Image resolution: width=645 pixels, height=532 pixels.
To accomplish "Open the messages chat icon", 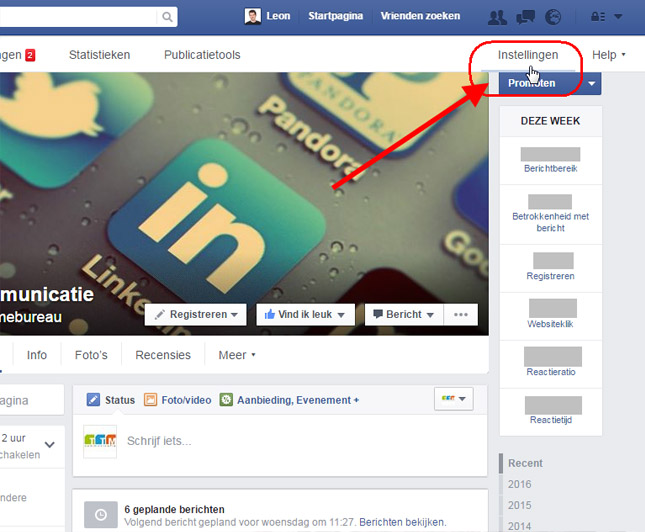I will tap(525, 17).
